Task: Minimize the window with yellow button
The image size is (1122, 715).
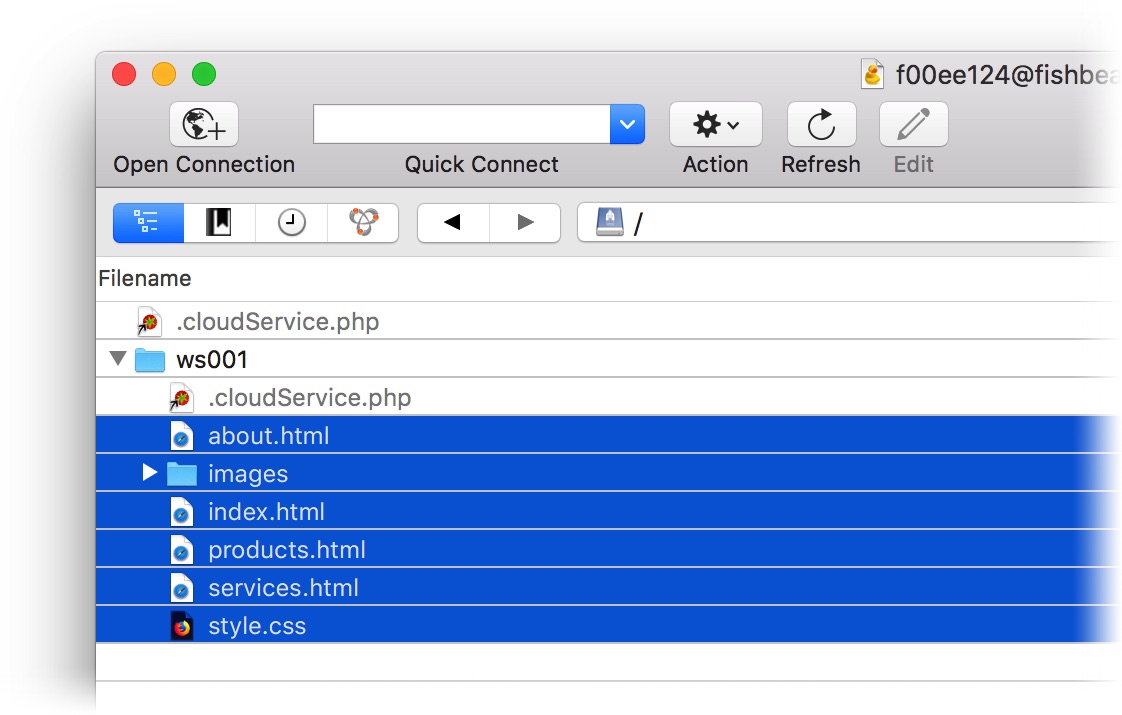Action: (164, 74)
